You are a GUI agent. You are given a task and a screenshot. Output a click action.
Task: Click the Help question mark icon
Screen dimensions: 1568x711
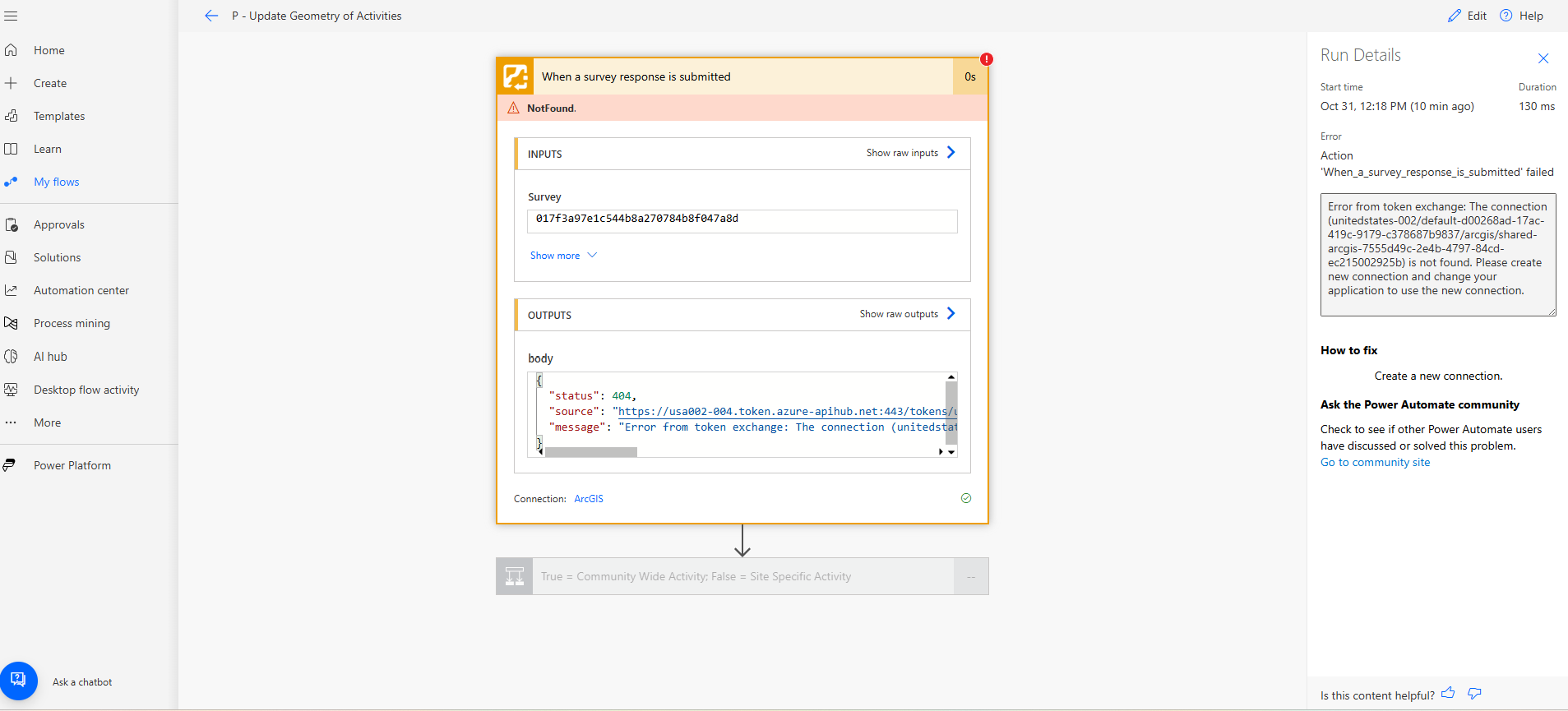pos(1506,16)
